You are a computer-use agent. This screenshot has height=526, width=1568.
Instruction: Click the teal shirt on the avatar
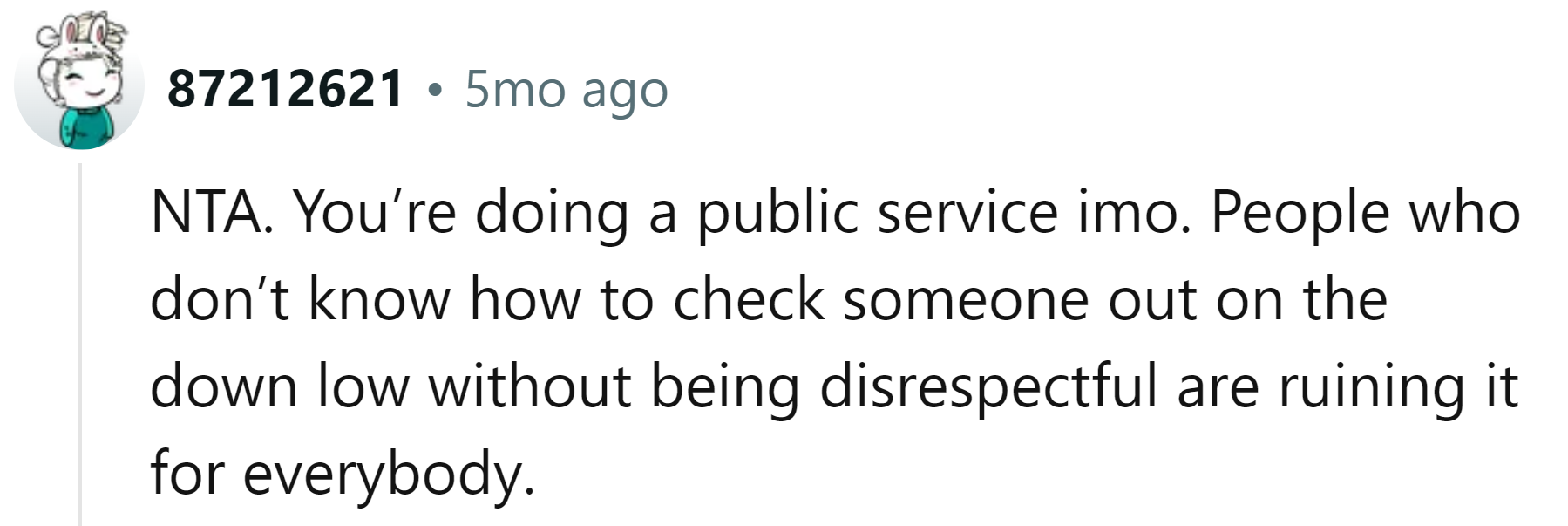87,127
